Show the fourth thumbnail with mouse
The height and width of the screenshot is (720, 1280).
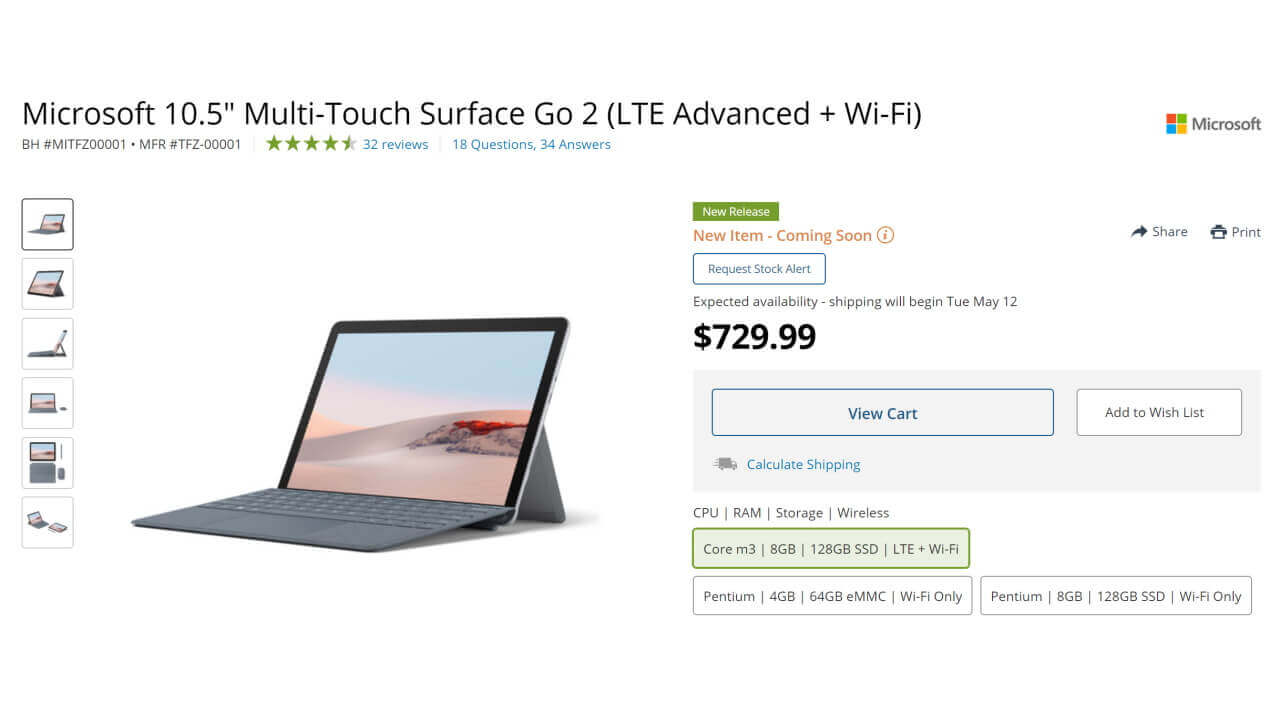coord(48,403)
